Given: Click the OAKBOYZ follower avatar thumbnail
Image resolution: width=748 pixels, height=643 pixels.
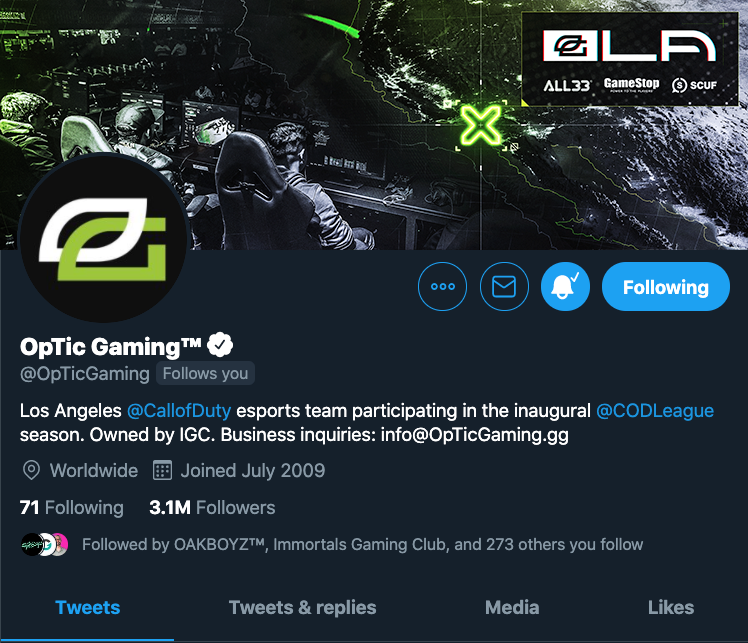Looking at the screenshot, I should point(31,544).
